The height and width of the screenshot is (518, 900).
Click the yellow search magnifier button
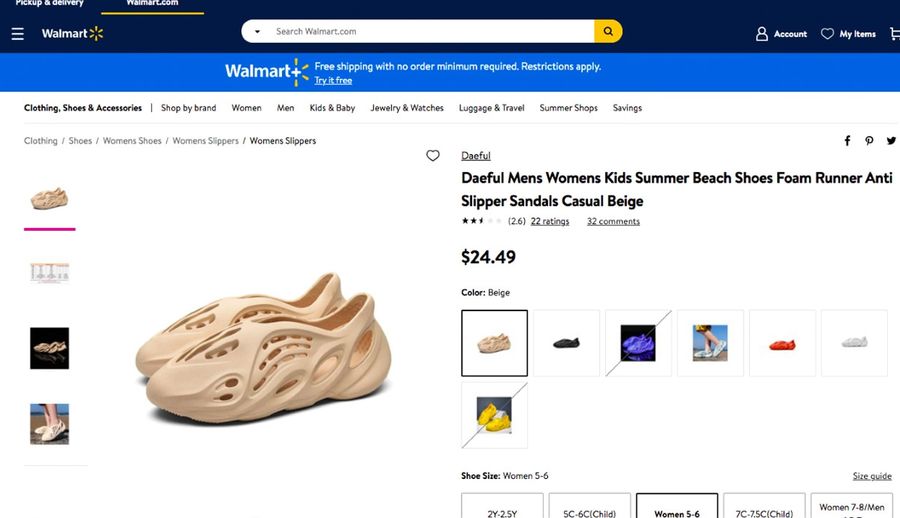coord(608,31)
